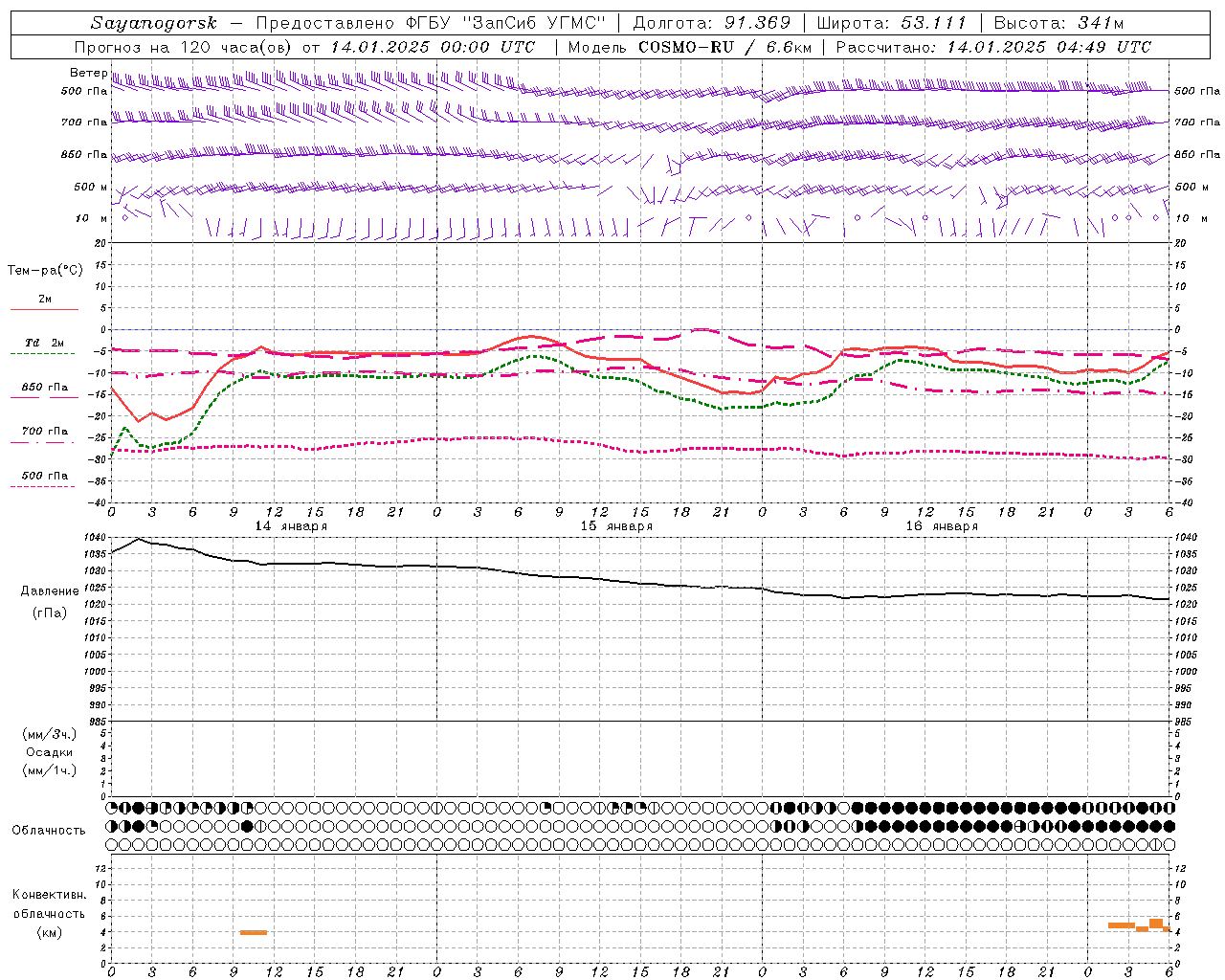Click the '2м' temperature legend entry
Image resolution: width=1225 pixels, height=980 pixels.
(45, 300)
